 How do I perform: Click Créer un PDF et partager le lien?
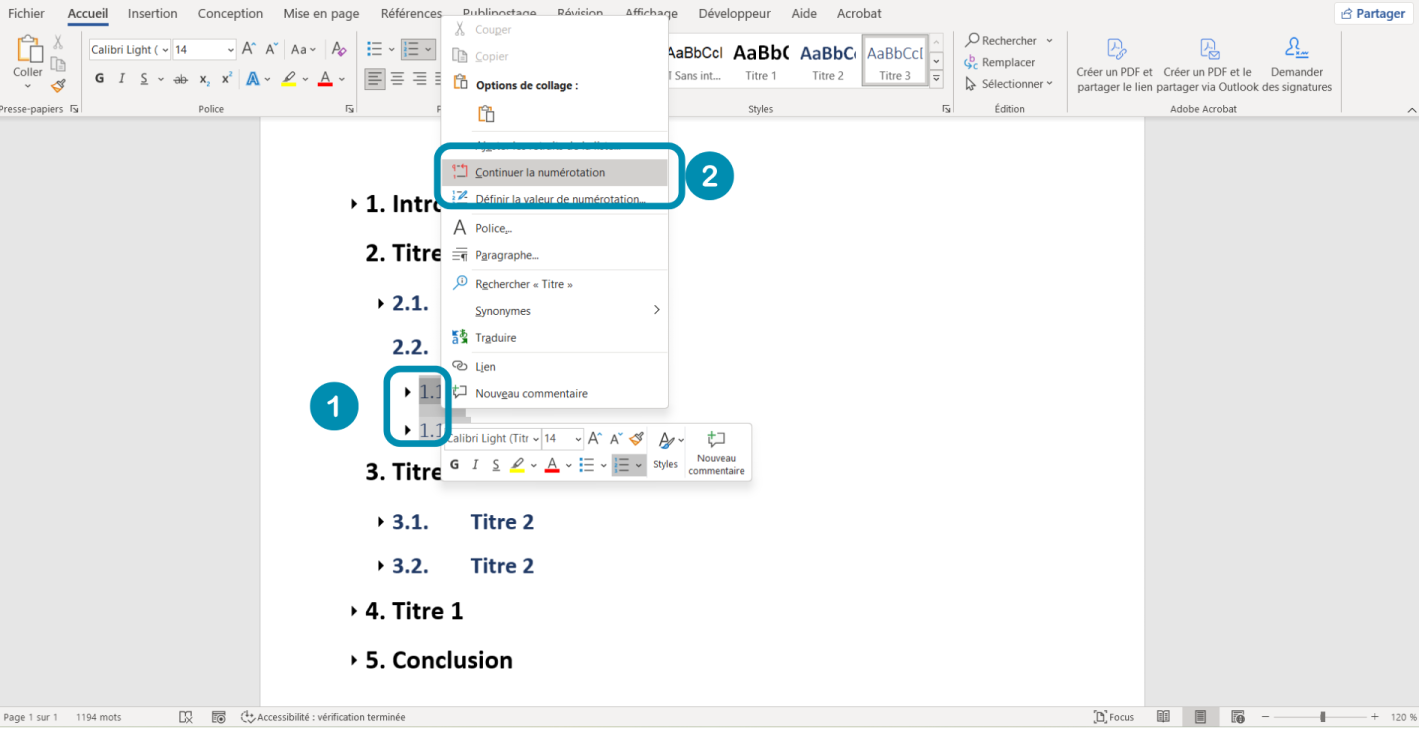1114,66
